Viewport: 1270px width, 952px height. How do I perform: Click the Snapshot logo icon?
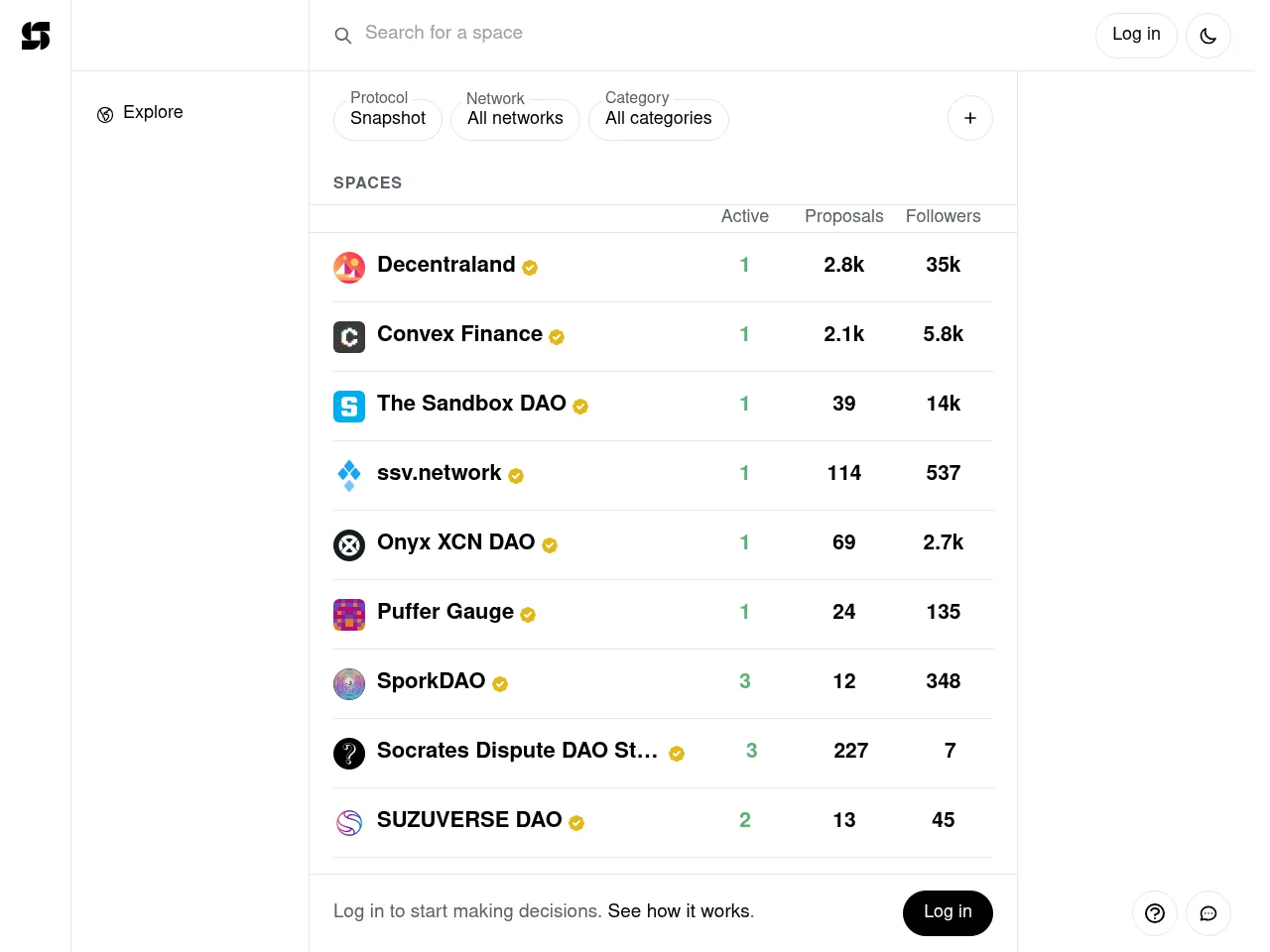pyautogui.click(x=36, y=36)
